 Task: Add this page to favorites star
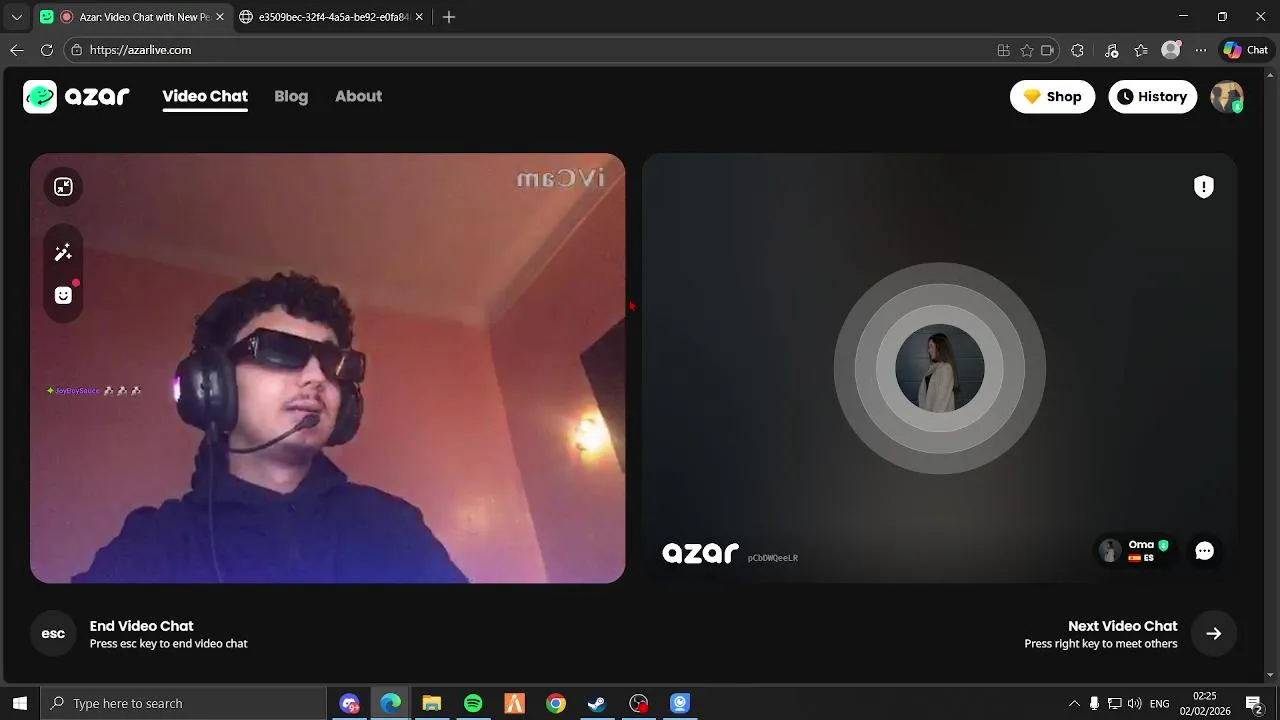(1026, 50)
